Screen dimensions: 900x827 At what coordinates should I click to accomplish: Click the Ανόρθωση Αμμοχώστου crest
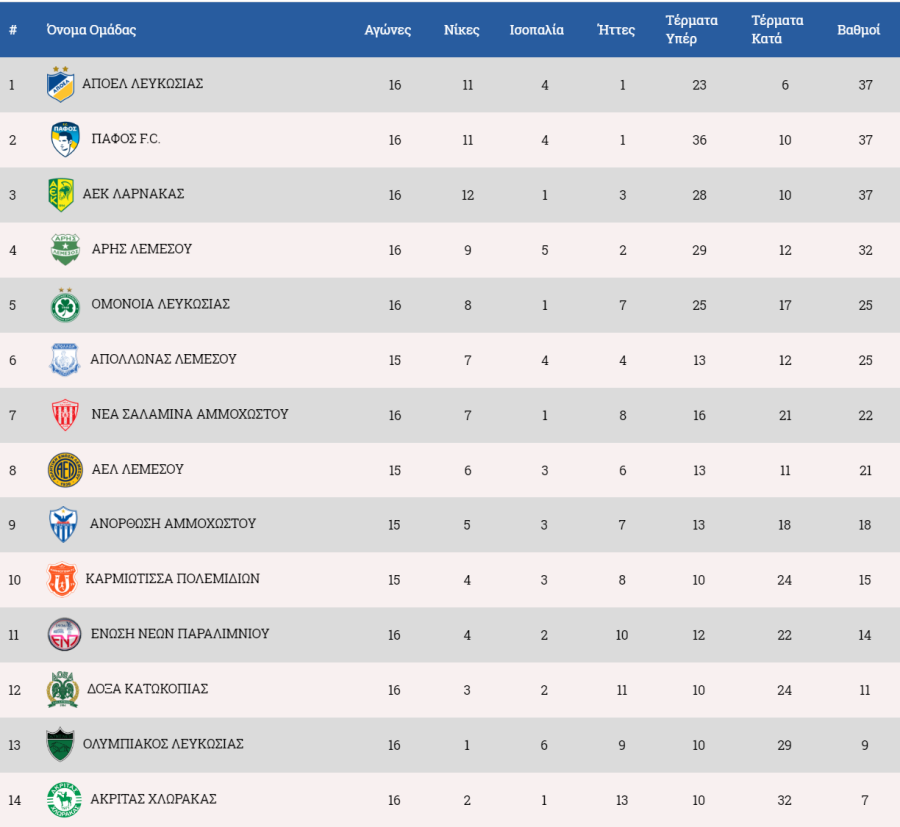(x=65, y=524)
